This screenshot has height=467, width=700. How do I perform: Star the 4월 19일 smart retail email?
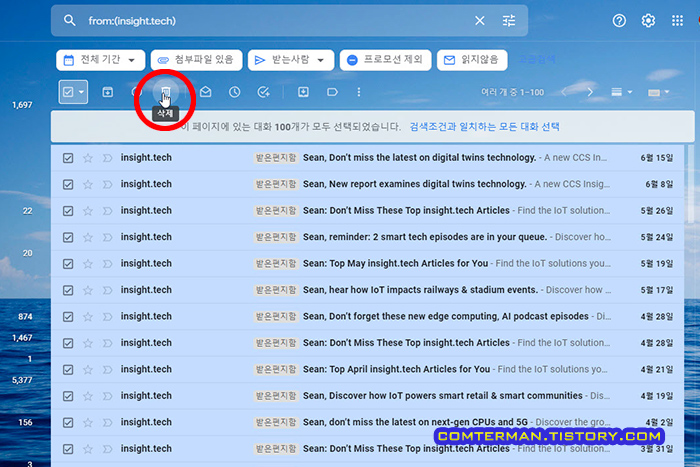[x=88, y=396]
